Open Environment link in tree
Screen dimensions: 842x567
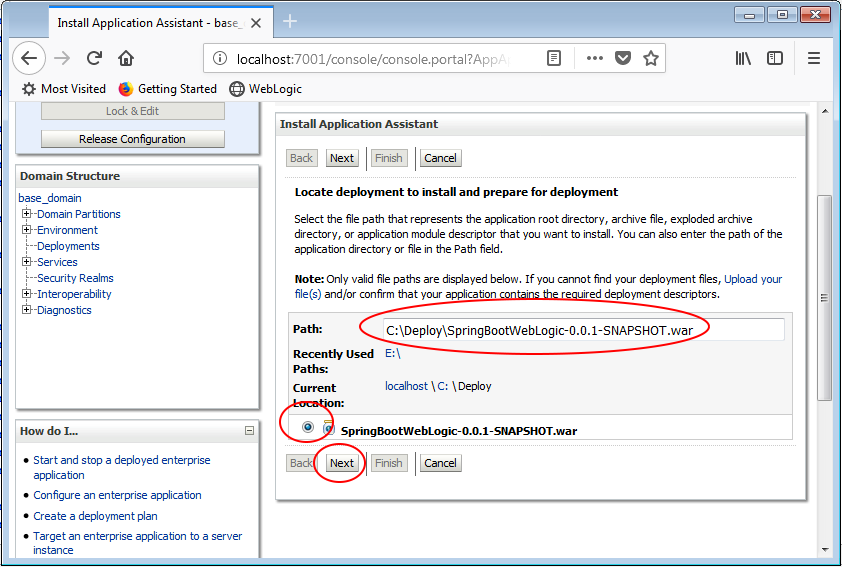point(67,230)
